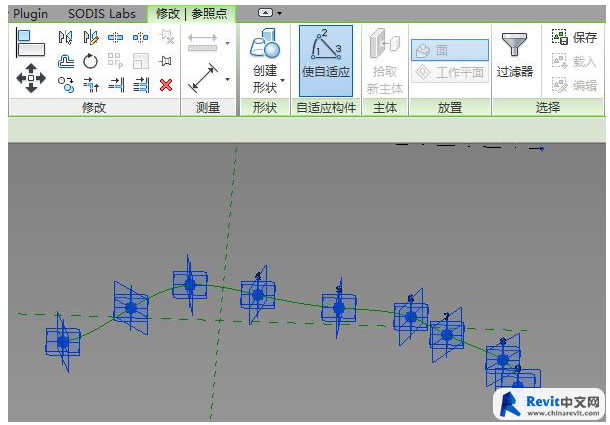Activate the Copy tool
This screenshot has width=610, height=425.
[66, 85]
